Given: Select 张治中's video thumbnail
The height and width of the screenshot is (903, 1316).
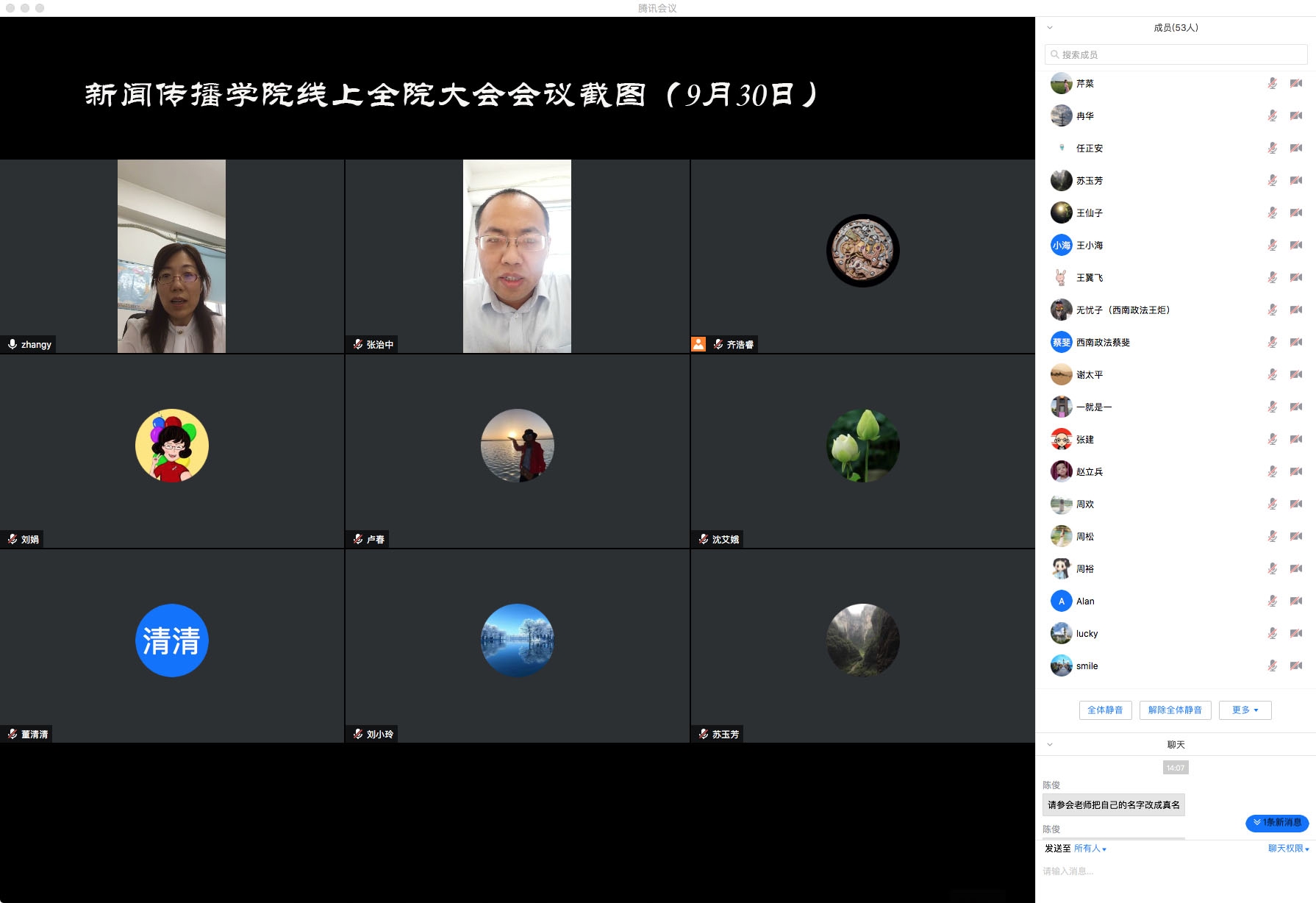Looking at the screenshot, I should 517,257.
